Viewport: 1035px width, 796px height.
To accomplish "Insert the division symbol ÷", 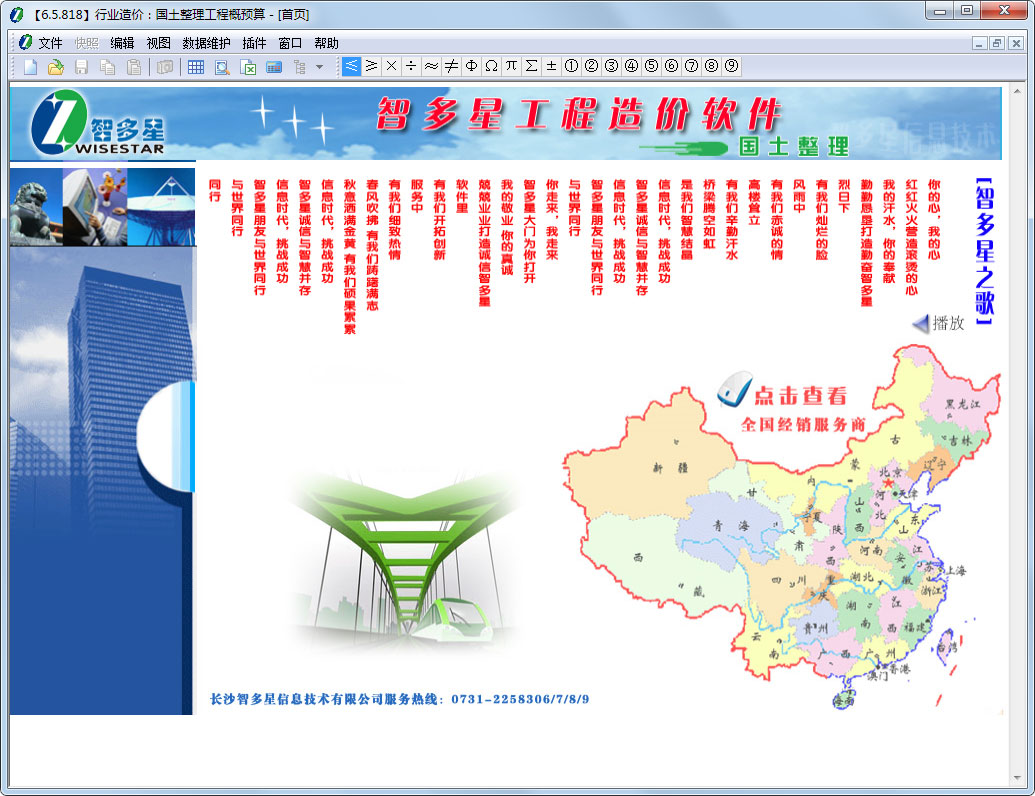I will [x=411, y=66].
